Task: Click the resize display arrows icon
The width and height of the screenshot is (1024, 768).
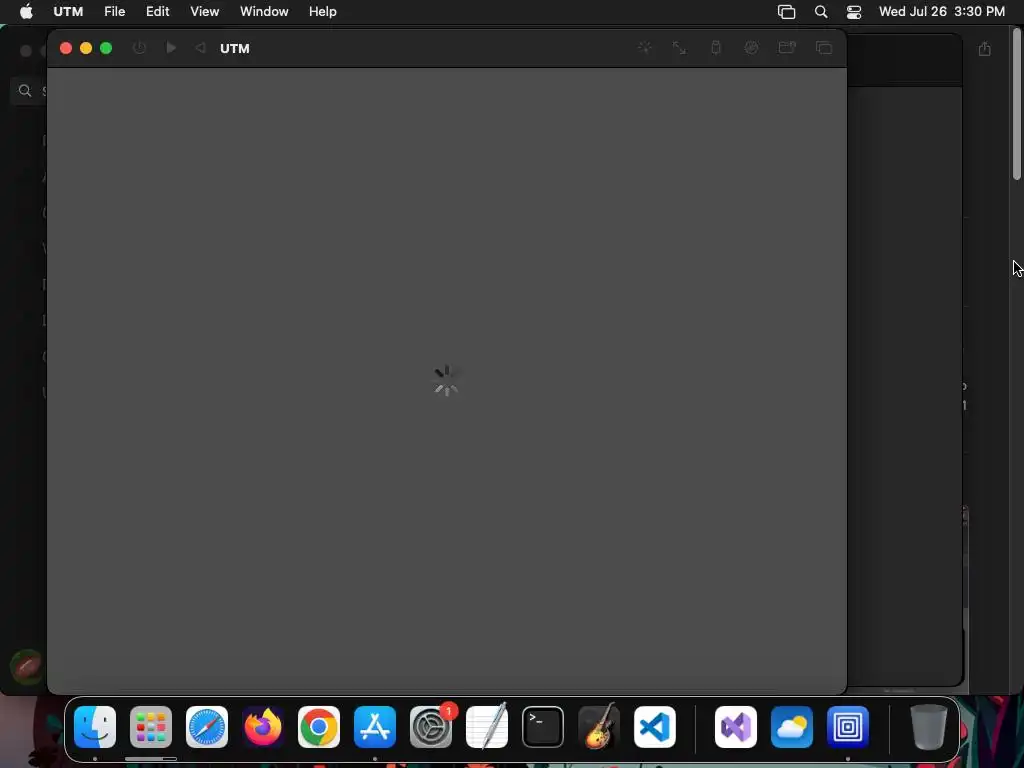Action: (x=679, y=48)
